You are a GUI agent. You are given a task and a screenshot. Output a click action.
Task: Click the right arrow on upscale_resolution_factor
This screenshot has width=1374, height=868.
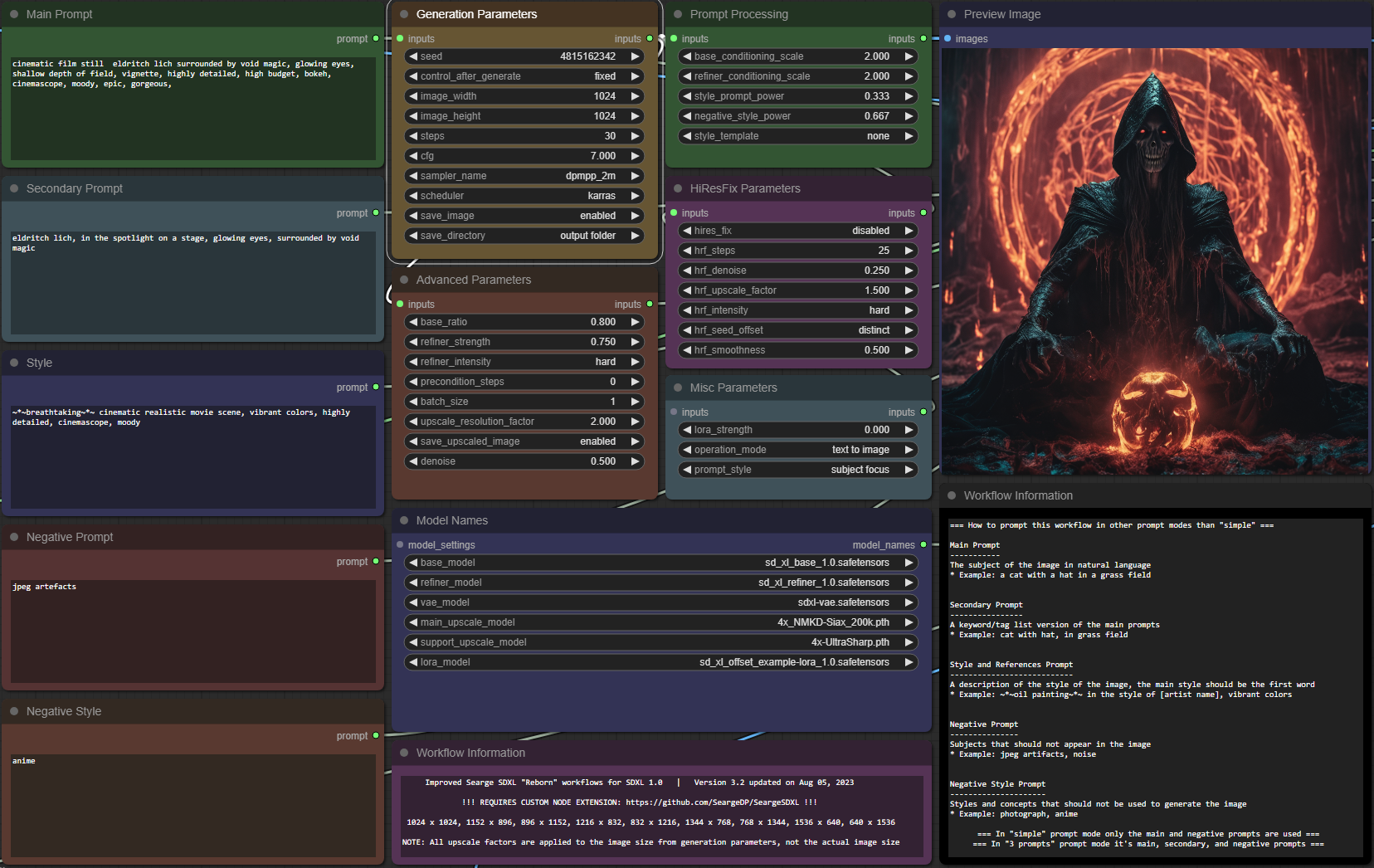coord(635,422)
